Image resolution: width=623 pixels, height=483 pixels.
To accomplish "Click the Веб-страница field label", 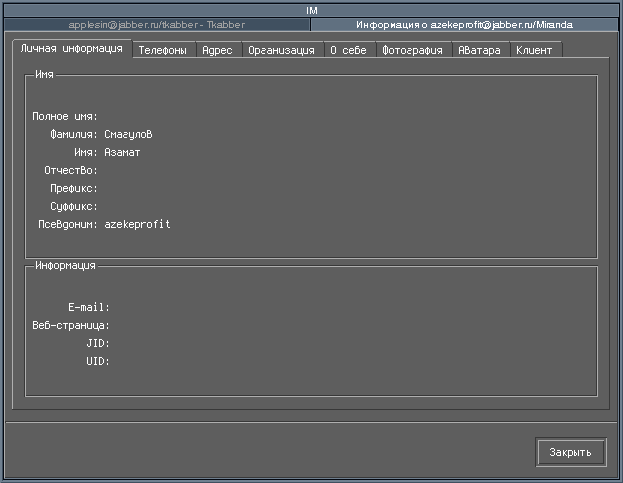I will coord(70,325).
